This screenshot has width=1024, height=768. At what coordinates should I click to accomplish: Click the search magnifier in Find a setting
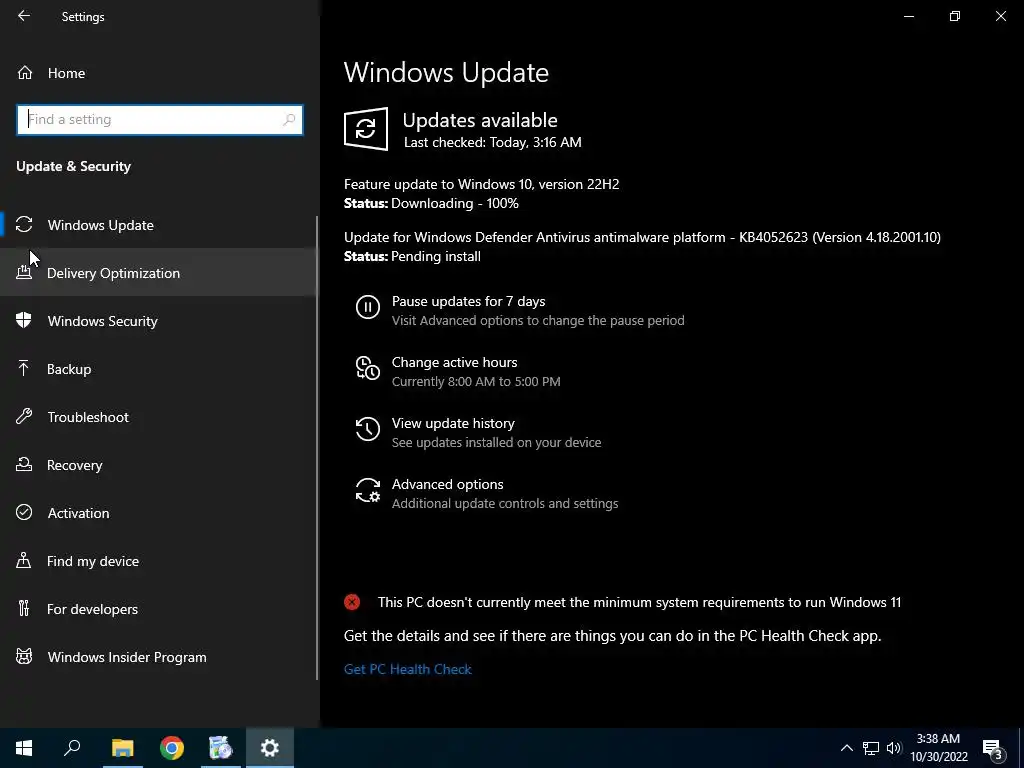tap(289, 120)
